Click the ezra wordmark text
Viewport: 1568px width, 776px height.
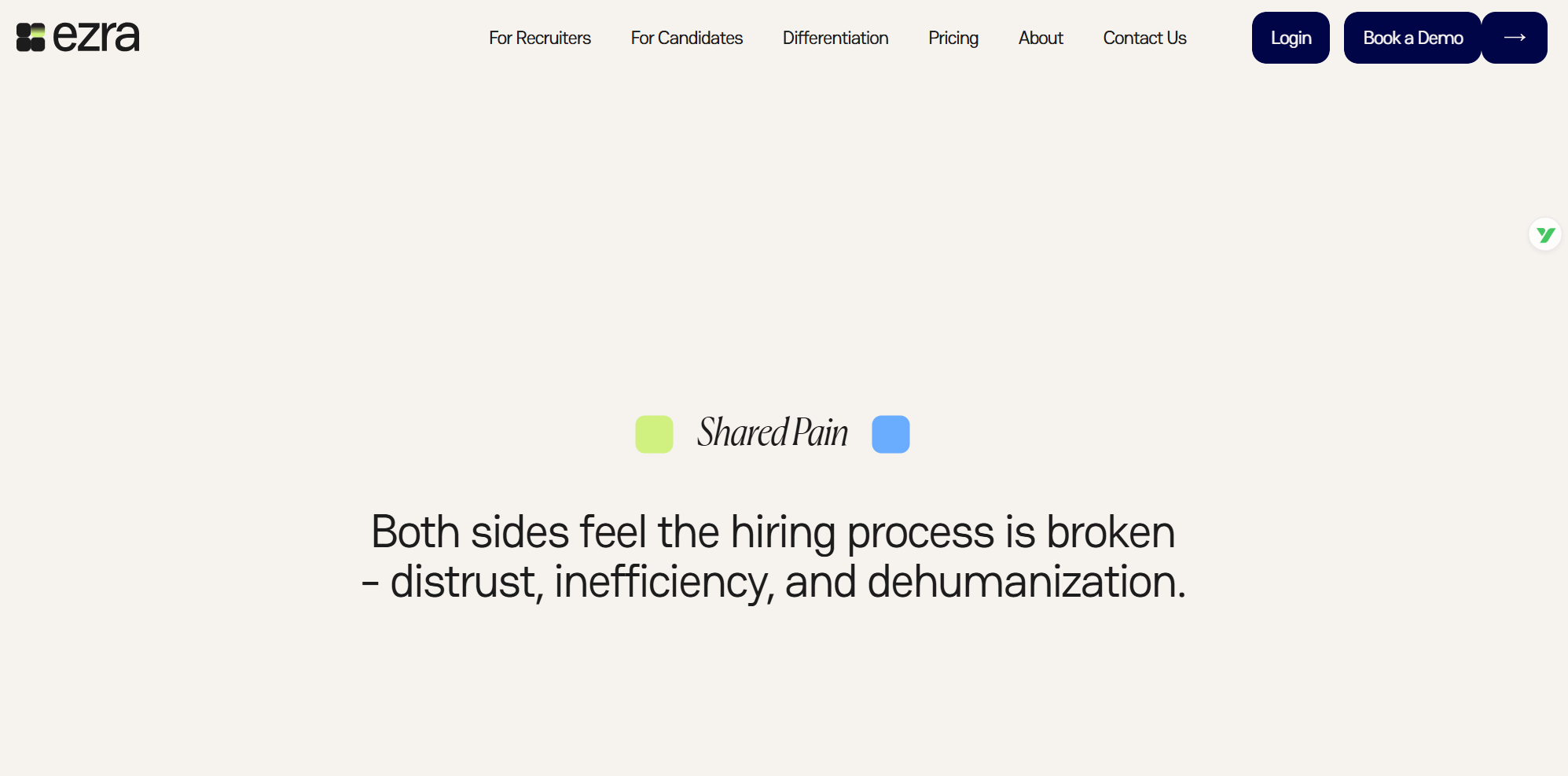point(96,37)
